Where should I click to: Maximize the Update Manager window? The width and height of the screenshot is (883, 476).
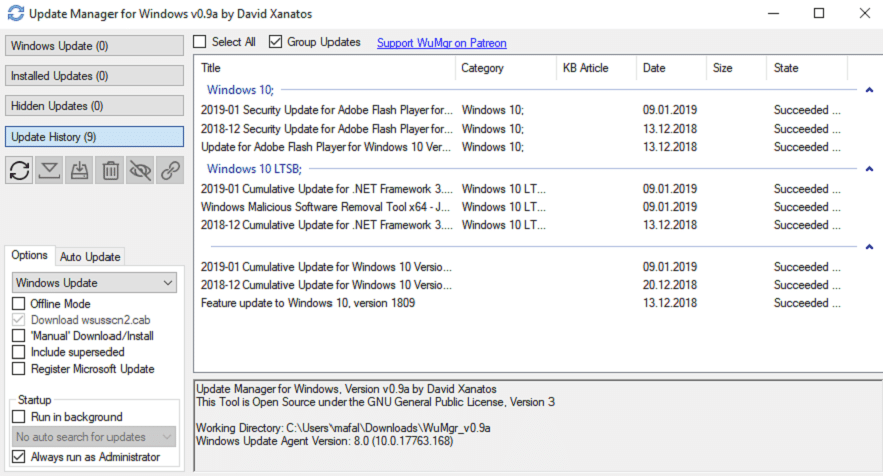(x=819, y=13)
